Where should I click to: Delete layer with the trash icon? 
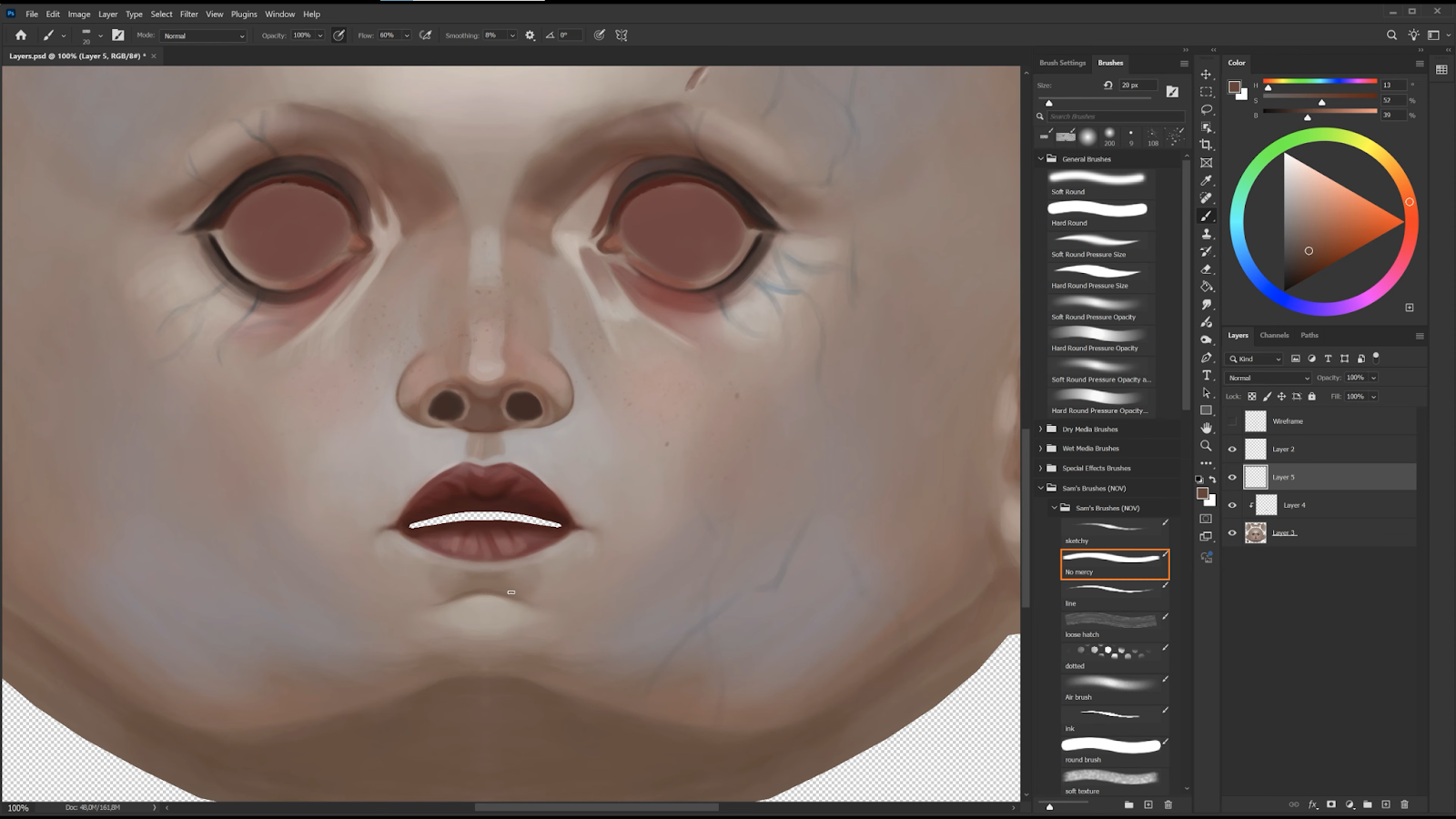(1404, 804)
